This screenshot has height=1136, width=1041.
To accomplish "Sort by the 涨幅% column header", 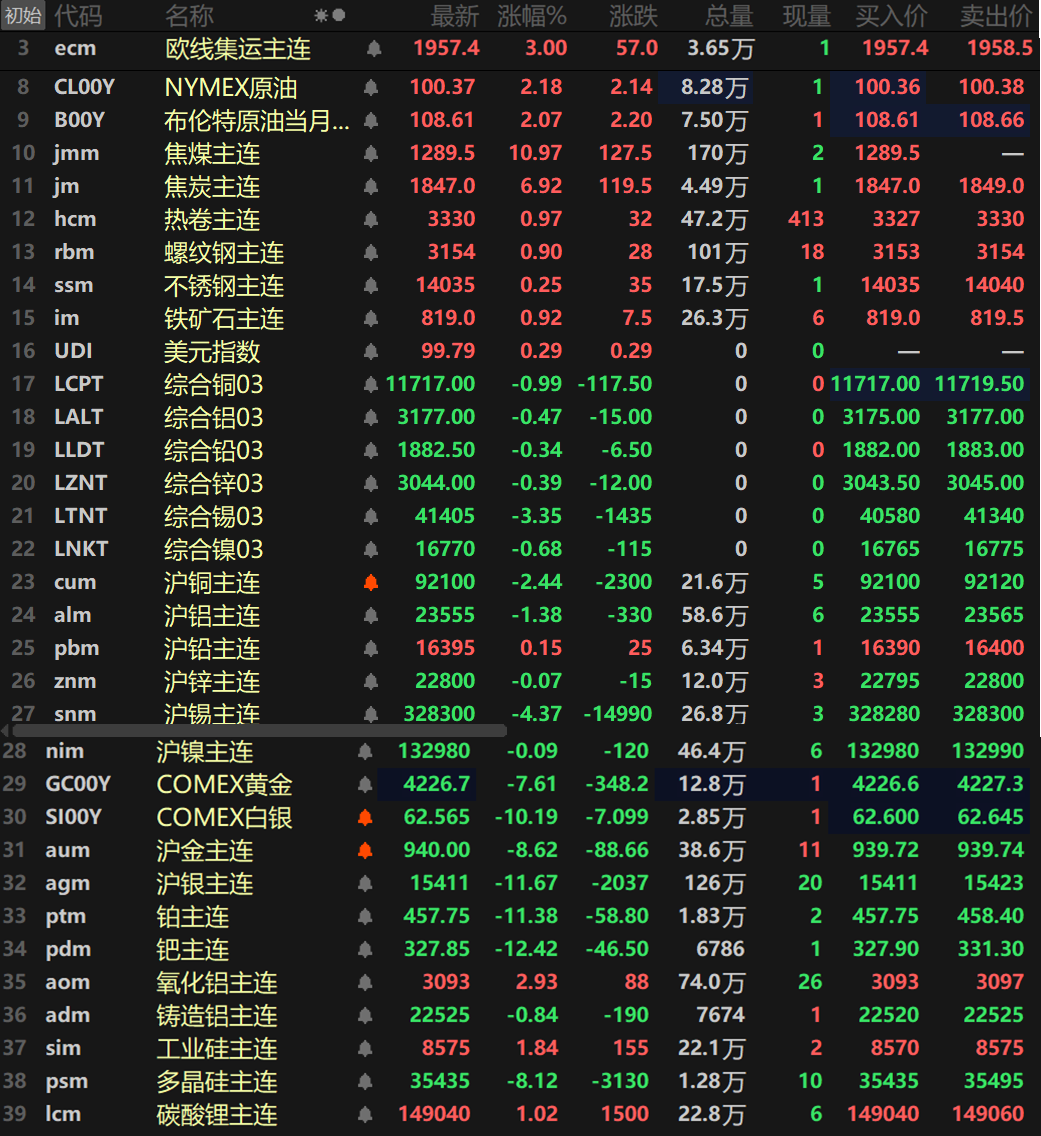I will [531, 16].
